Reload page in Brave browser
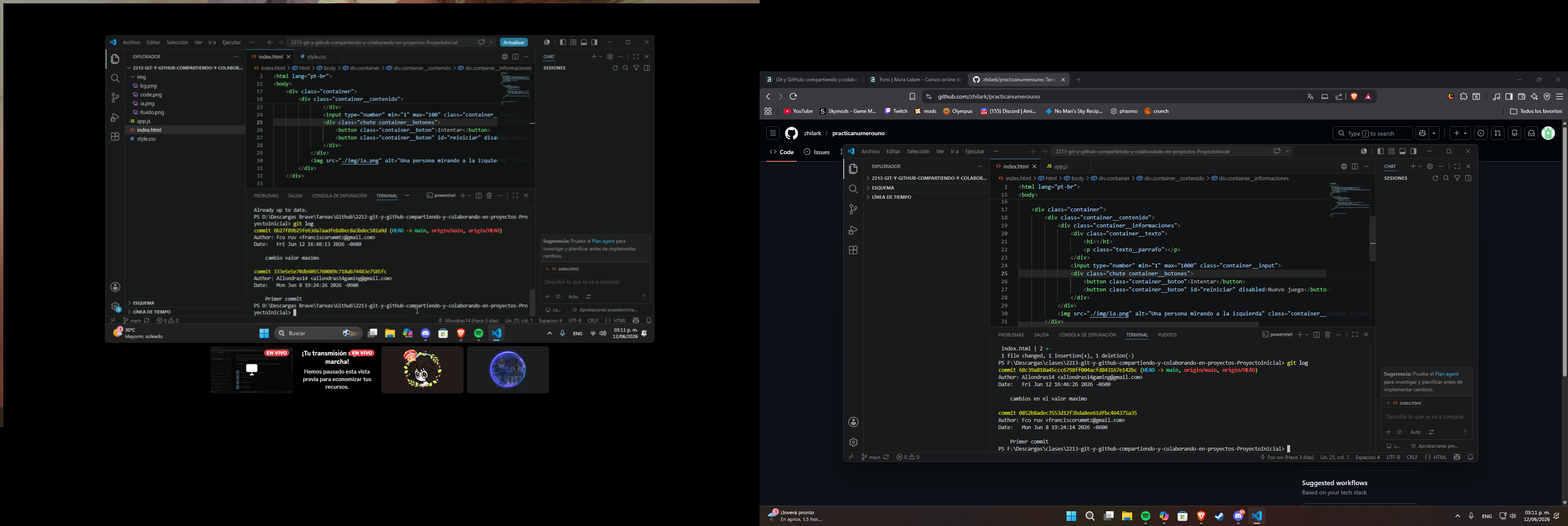 (x=793, y=97)
